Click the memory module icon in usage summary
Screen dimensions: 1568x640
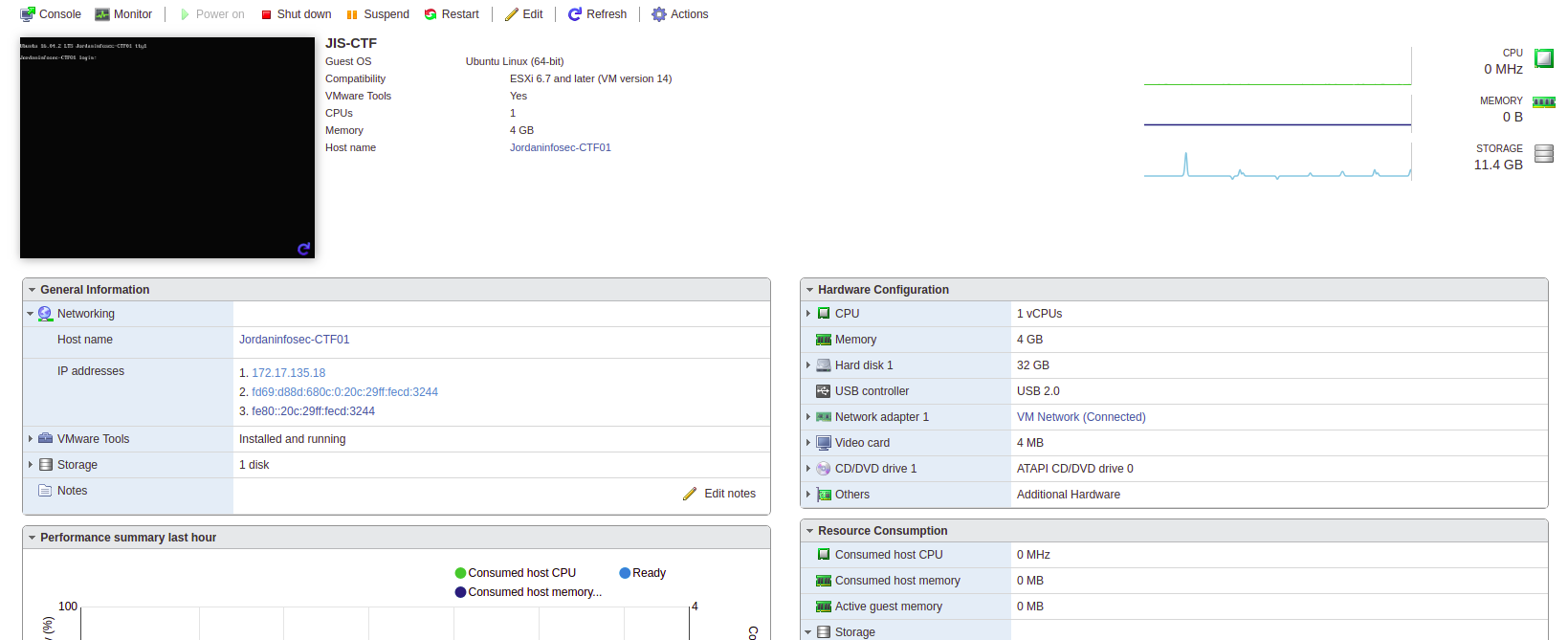click(1544, 102)
